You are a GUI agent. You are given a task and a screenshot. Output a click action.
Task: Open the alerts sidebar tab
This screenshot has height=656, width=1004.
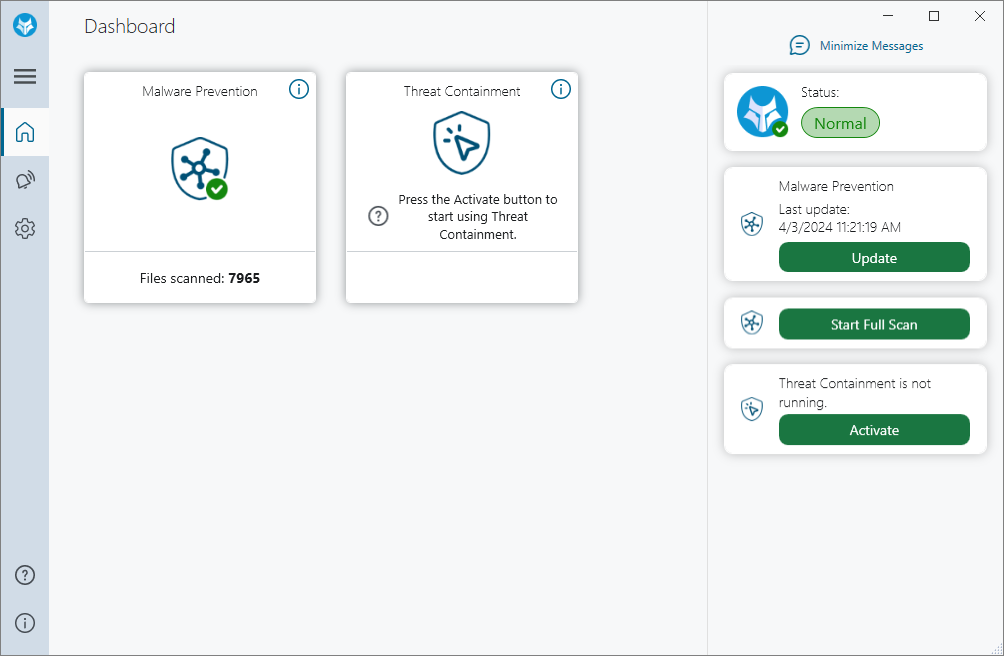pyautogui.click(x=25, y=181)
